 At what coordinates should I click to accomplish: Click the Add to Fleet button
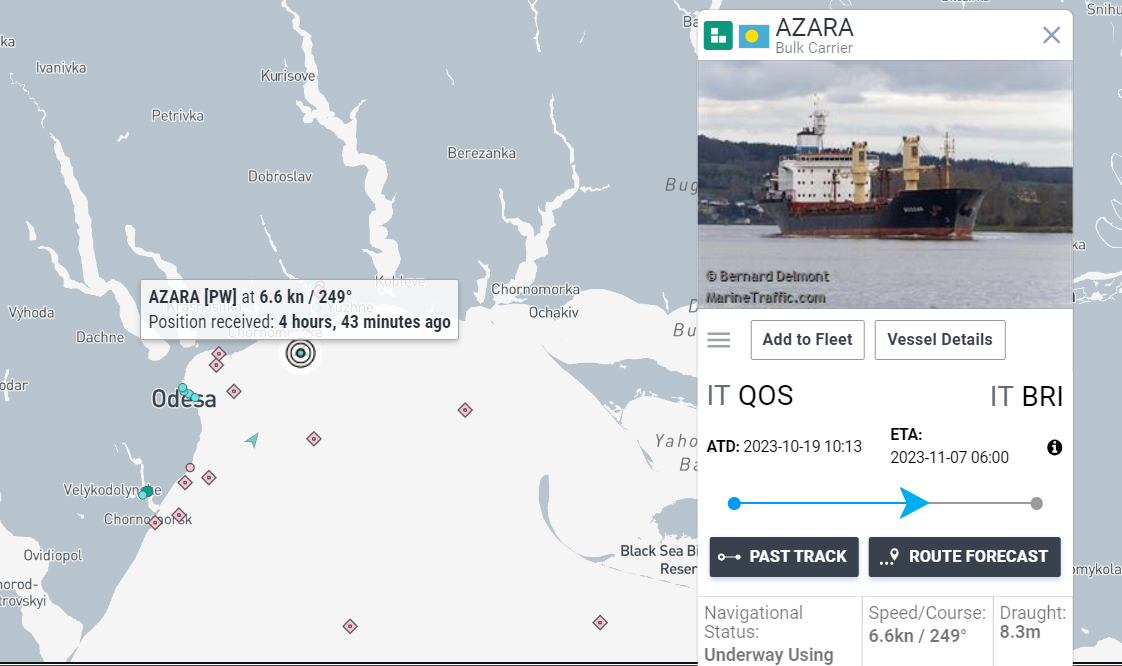(807, 340)
